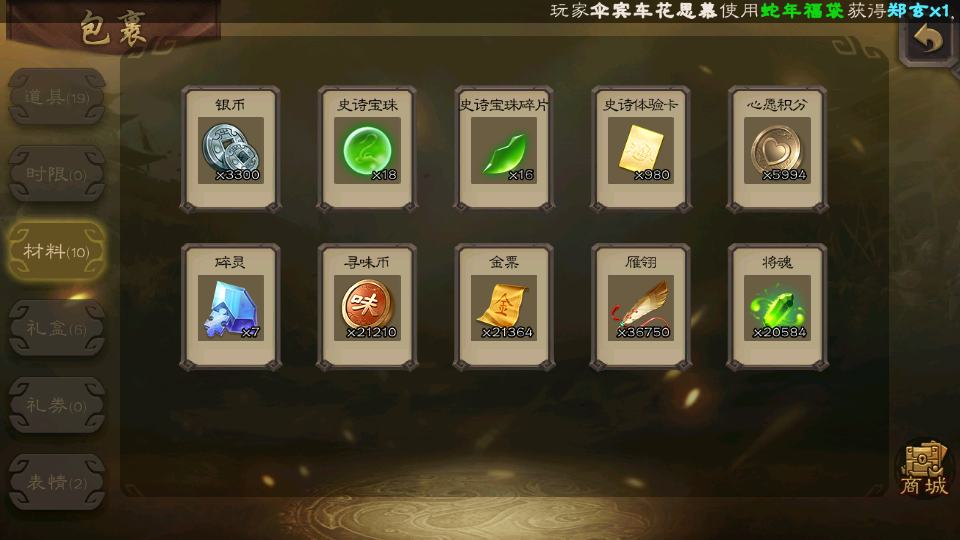Choose the 金票 golden scroll item
This screenshot has height=540, width=960.
[x=504, y=307]
